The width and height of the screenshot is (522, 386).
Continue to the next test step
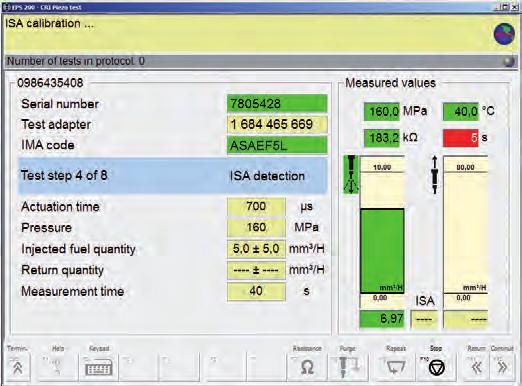[502, 367]
